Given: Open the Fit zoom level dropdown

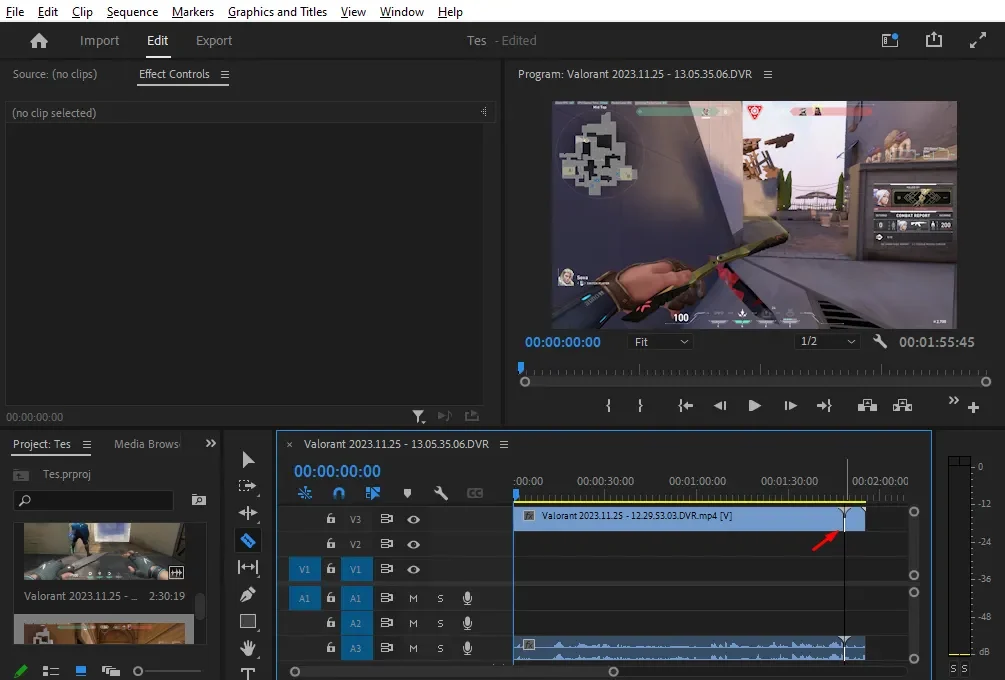Looking at the screenshot, I should click(x=660, y=342).
